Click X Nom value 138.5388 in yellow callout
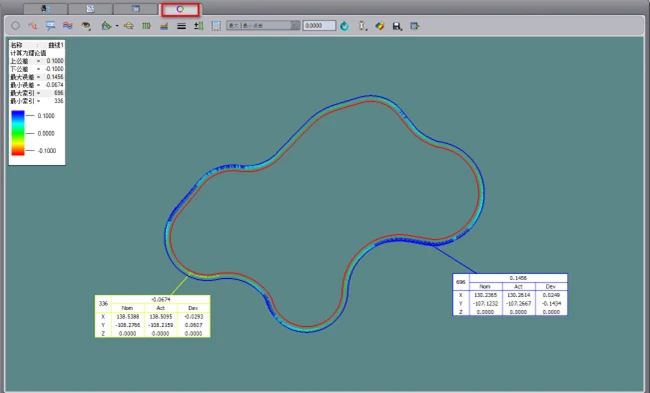This screenshot has height=393, width=650. [x=127, y=316]
